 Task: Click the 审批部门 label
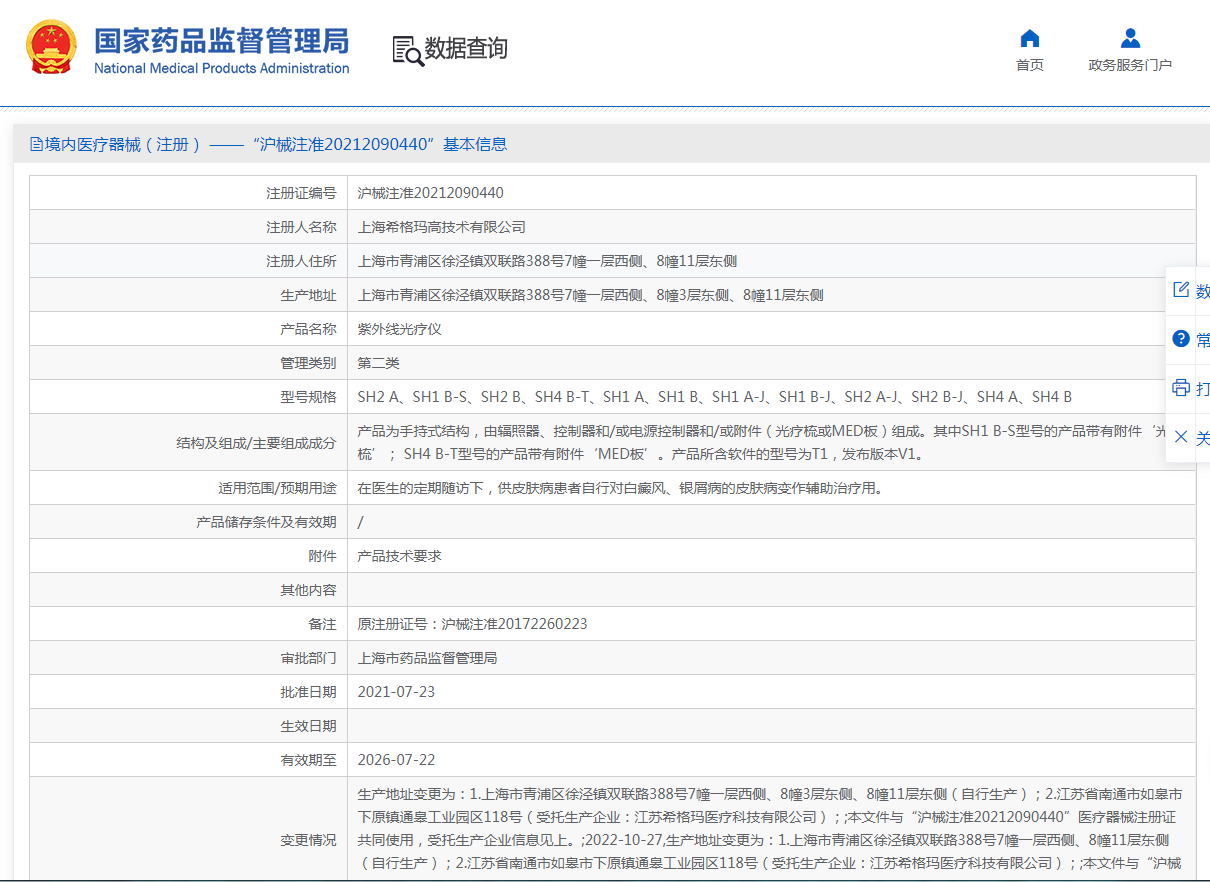[x=308, y=658]
